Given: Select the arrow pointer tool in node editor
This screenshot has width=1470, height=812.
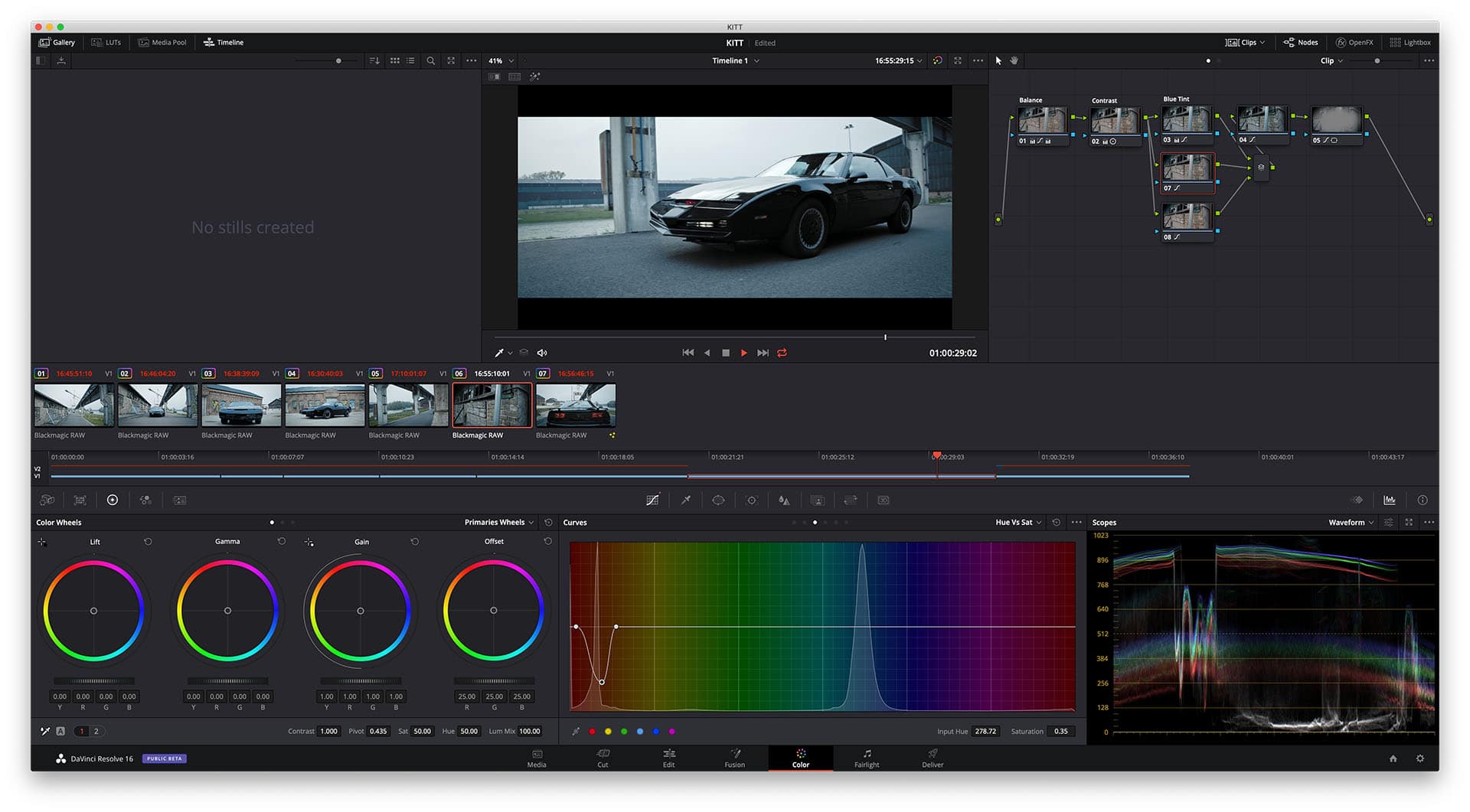Looking at the screenshot, I should pos(998,60).
